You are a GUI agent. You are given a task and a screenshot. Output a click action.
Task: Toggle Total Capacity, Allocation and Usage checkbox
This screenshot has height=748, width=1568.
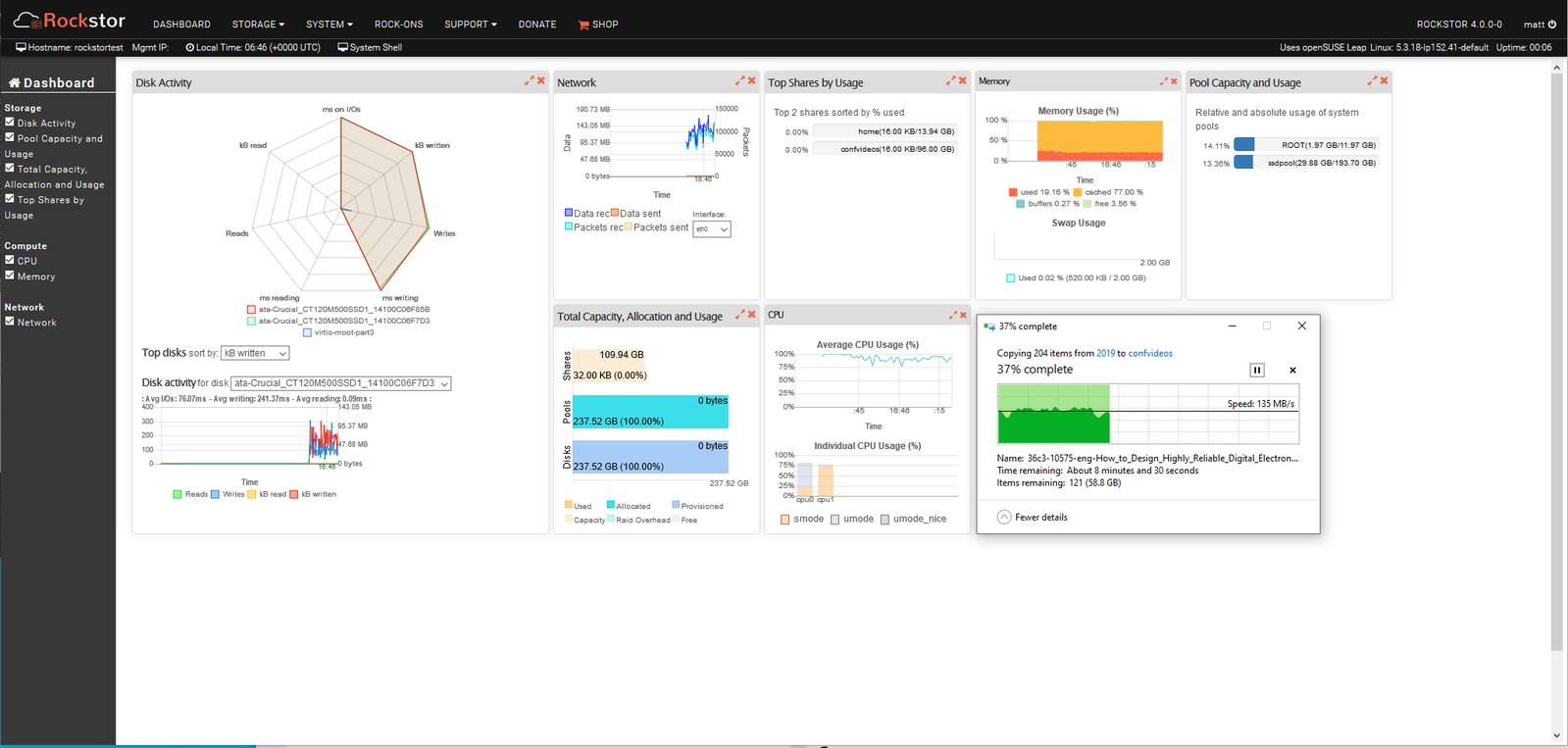[10, 168]
